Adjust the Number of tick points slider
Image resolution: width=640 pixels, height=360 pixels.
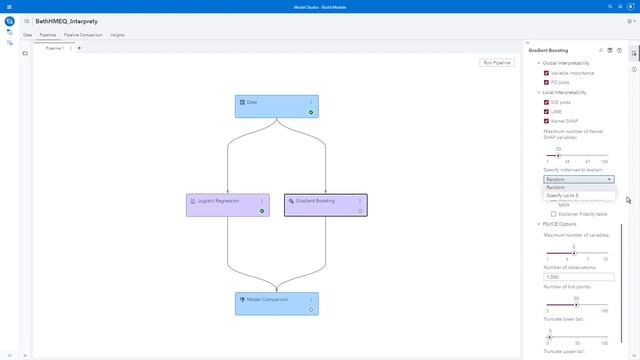tap(576, 305)
